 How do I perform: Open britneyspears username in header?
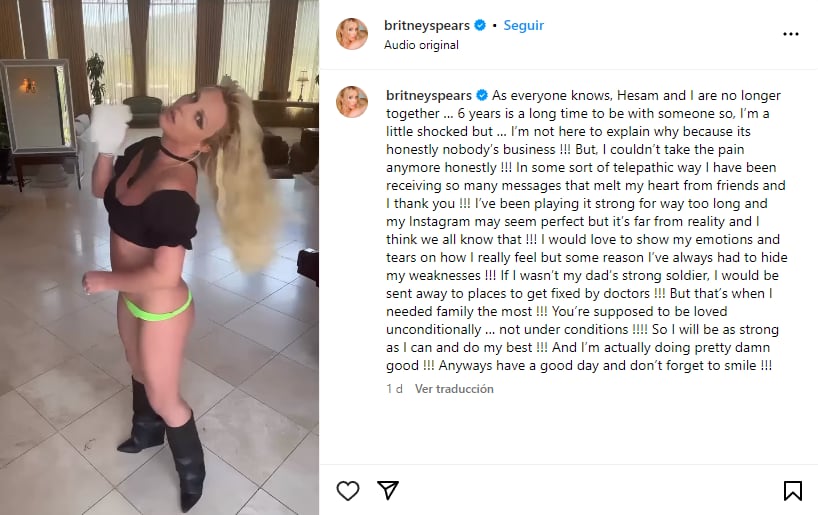tap(427, 25)
